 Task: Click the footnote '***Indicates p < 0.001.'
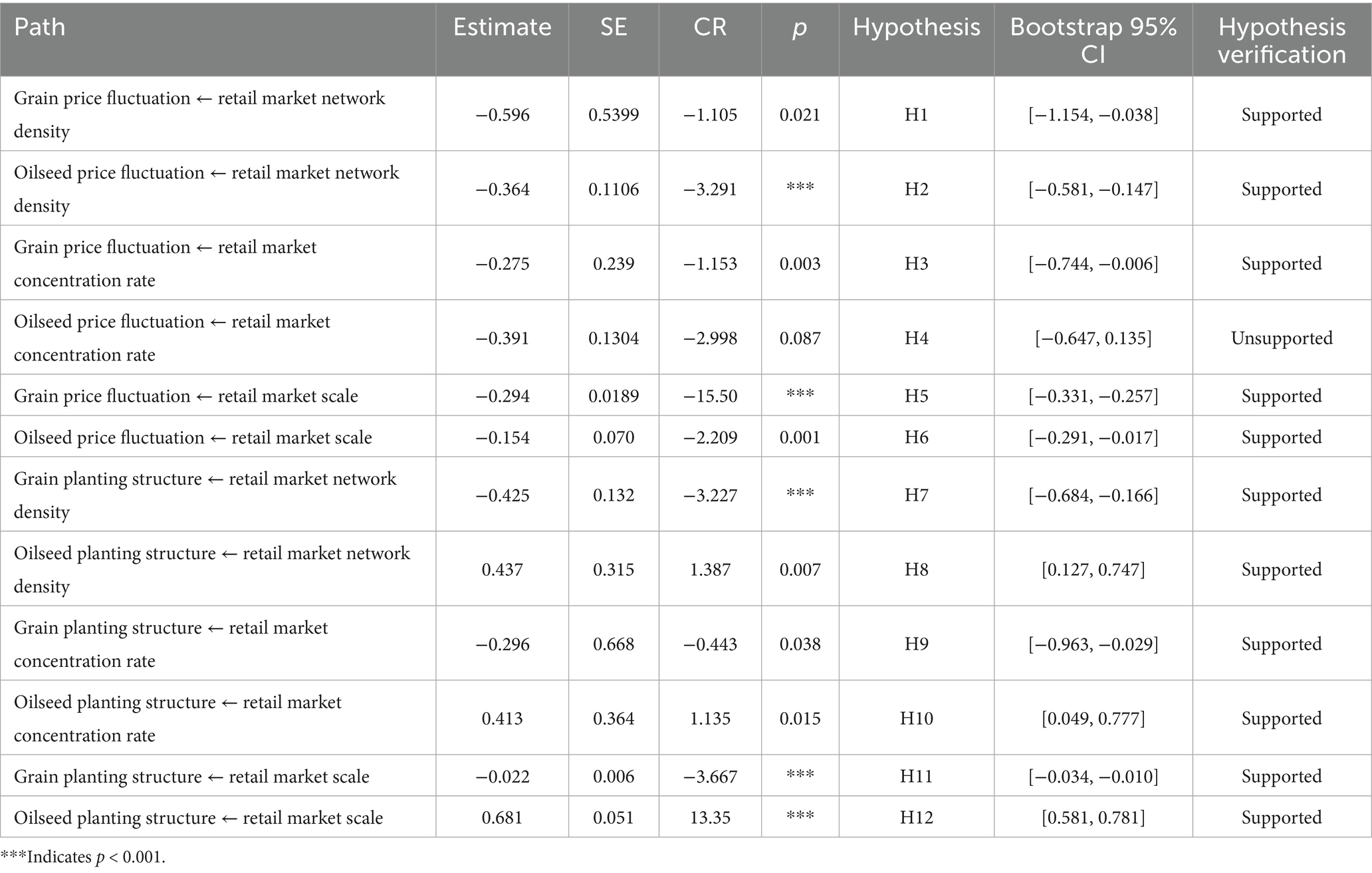point(82,857)
